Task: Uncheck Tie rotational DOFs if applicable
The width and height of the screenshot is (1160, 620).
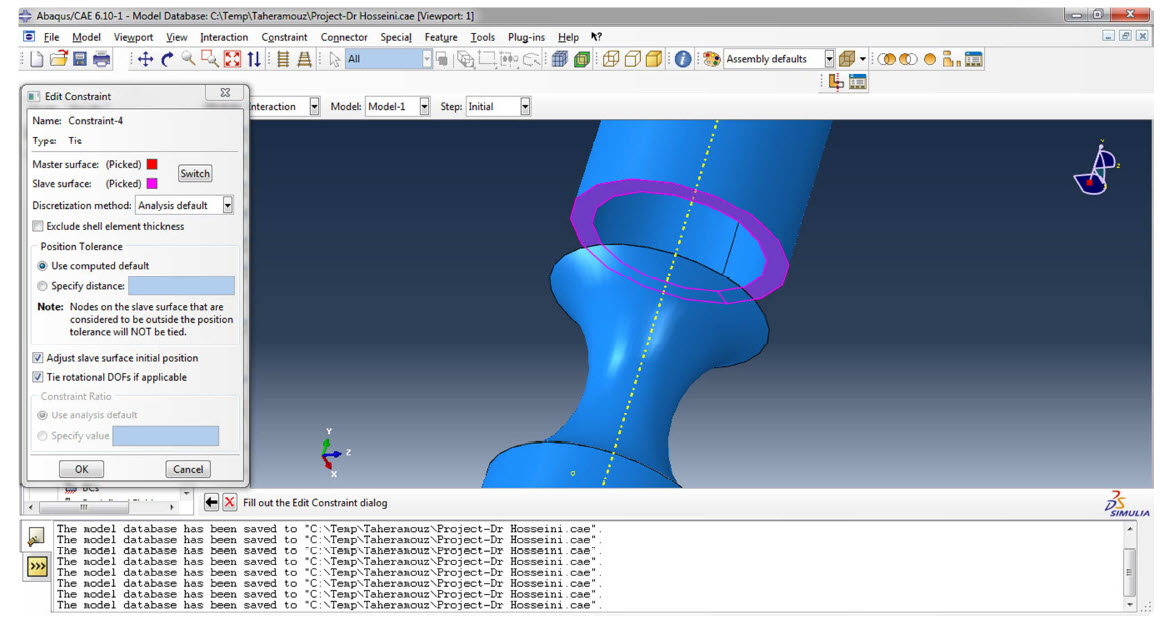Action: click(38, 377)
